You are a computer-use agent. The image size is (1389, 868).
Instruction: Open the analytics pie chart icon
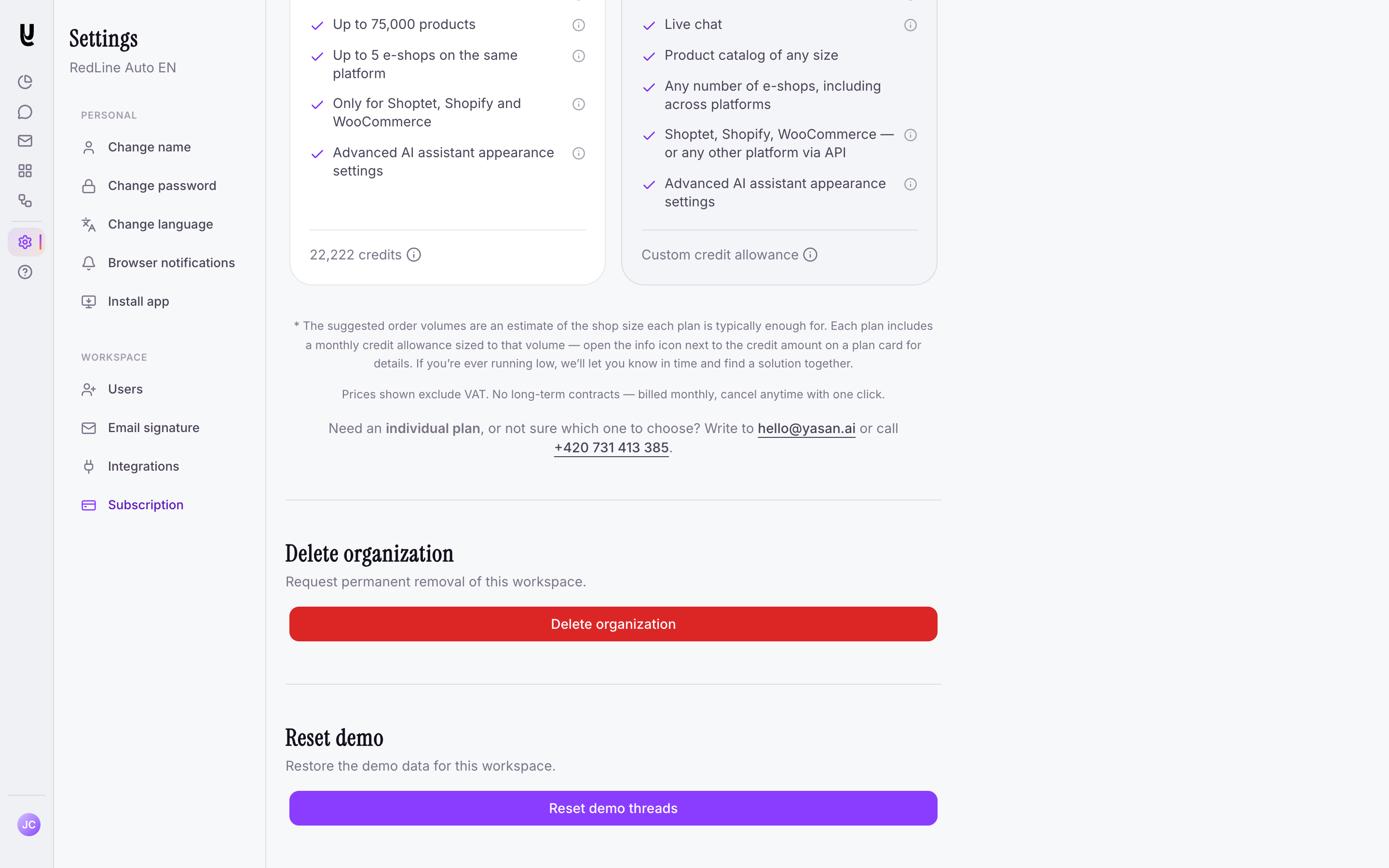[x=25, y=82]
